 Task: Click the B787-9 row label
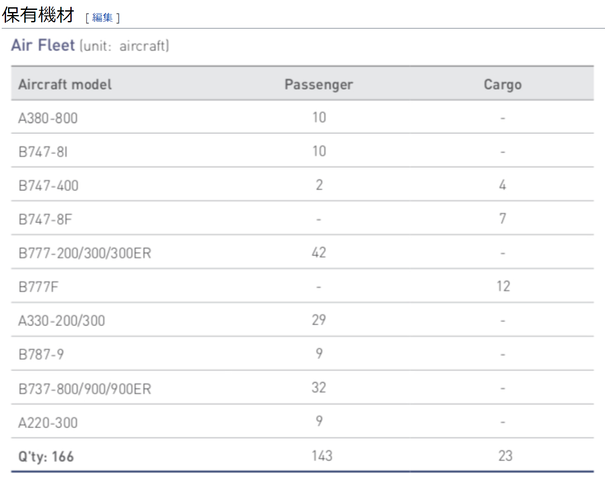[x=41, y=355]
